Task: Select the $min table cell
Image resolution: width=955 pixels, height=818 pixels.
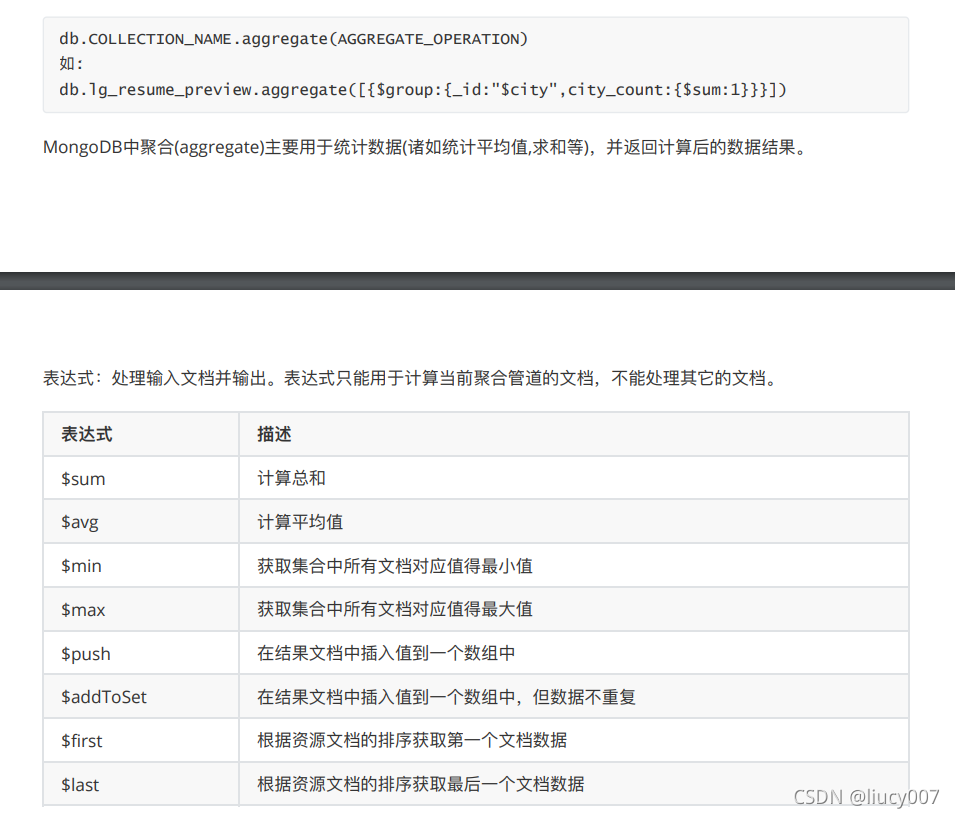Action: coord(141,566)
